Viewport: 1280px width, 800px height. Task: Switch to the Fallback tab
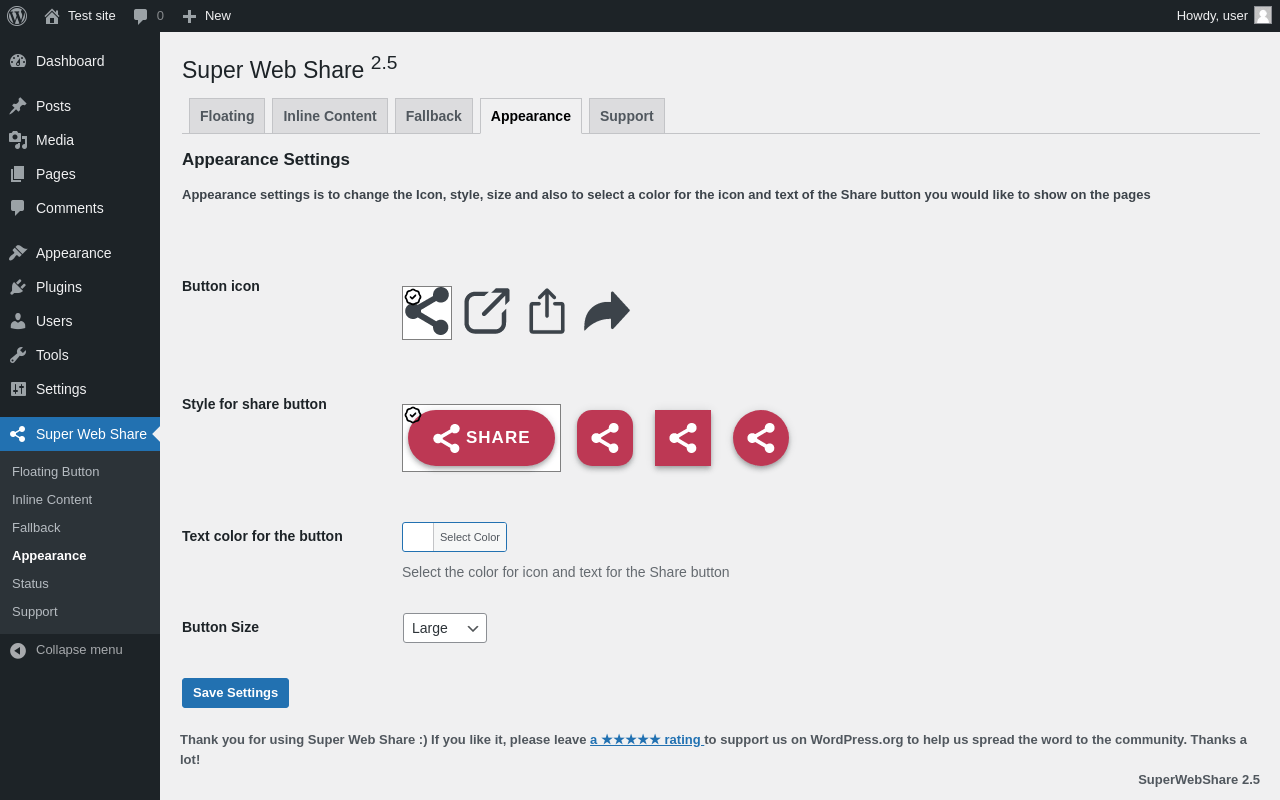(434, 116)
